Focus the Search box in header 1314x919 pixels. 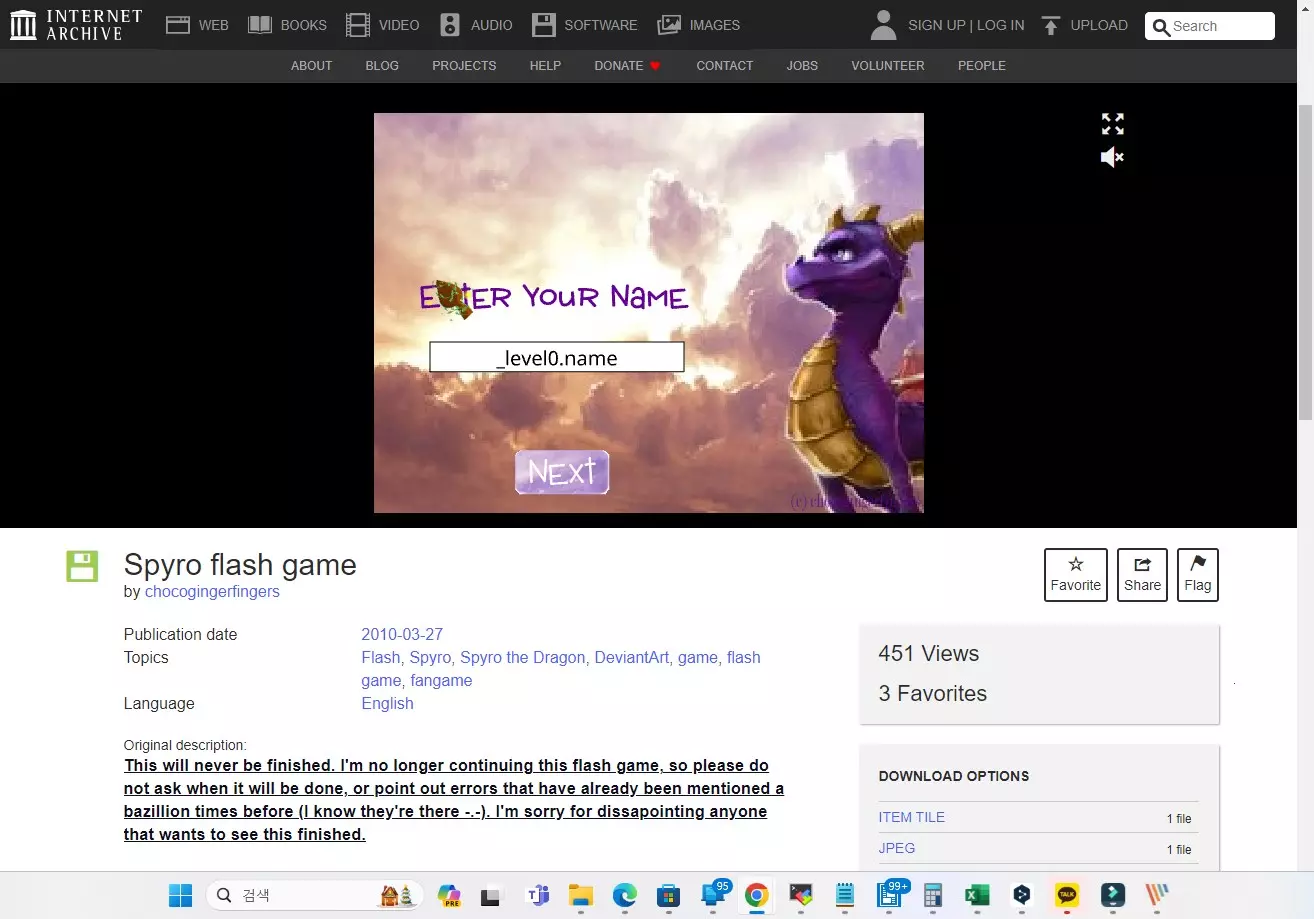point(1209,26)
